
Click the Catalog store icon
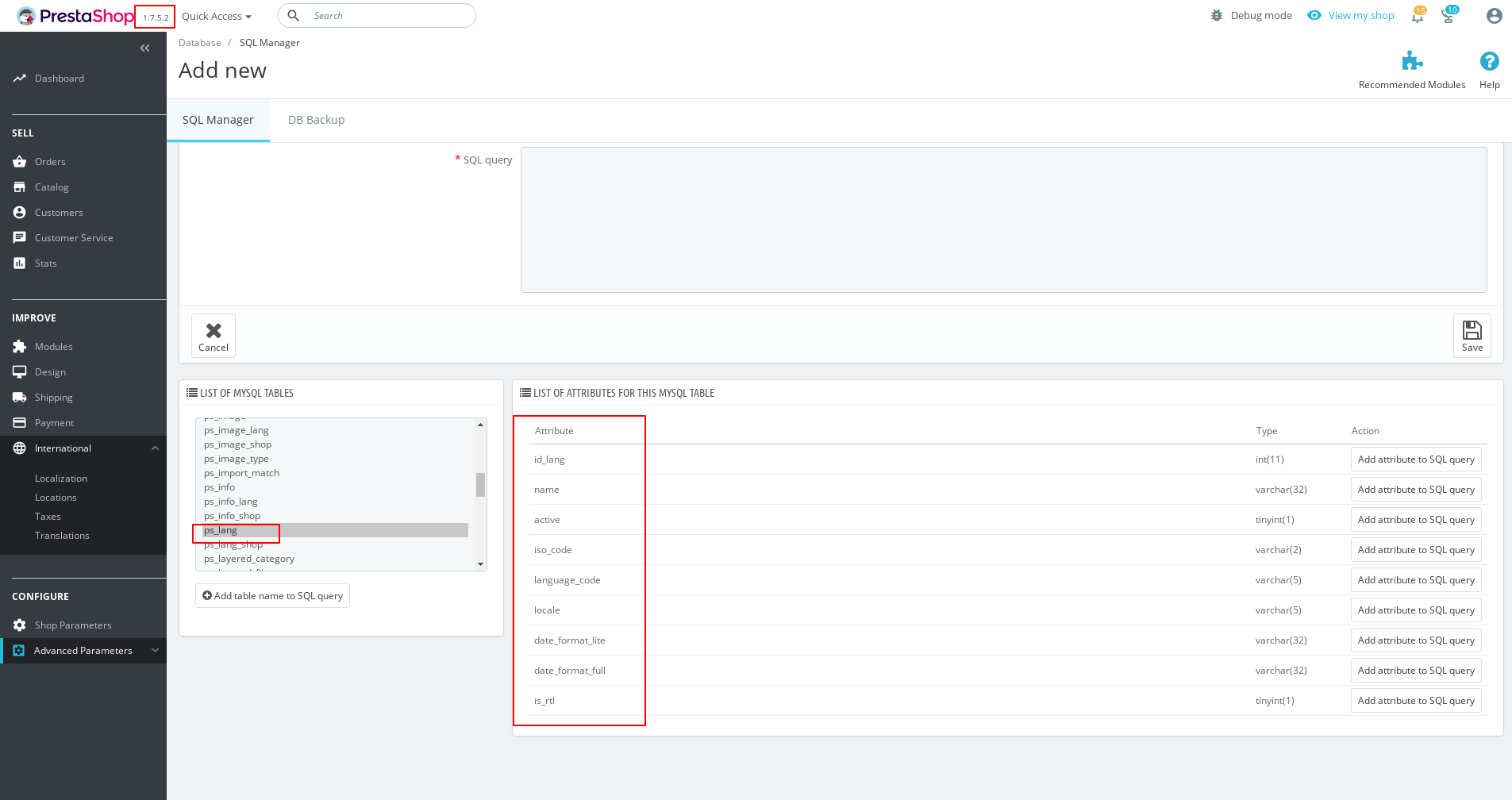click(x=20, y=187)
